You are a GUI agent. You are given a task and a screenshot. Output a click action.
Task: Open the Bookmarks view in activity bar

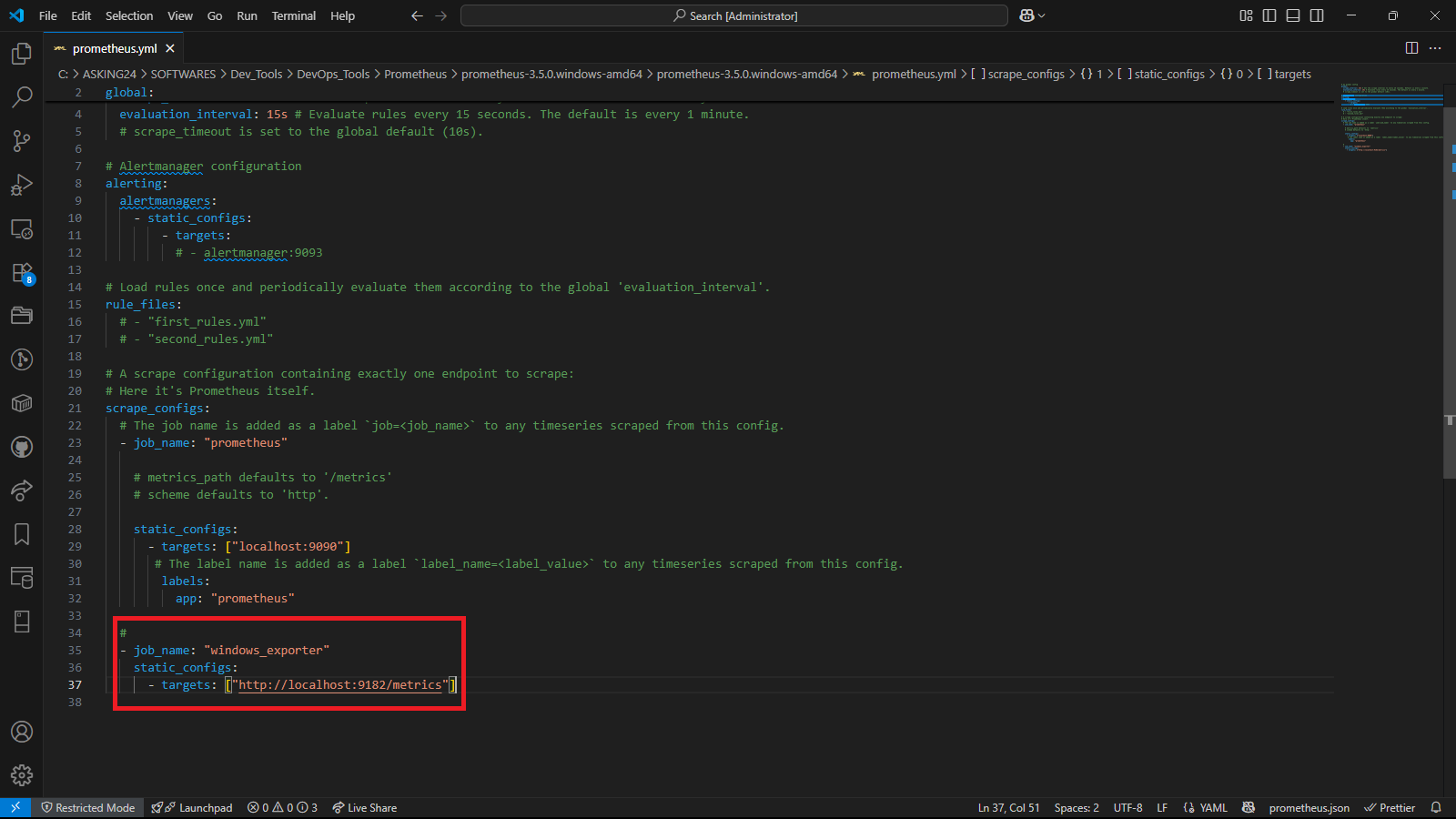coord(22,534)
